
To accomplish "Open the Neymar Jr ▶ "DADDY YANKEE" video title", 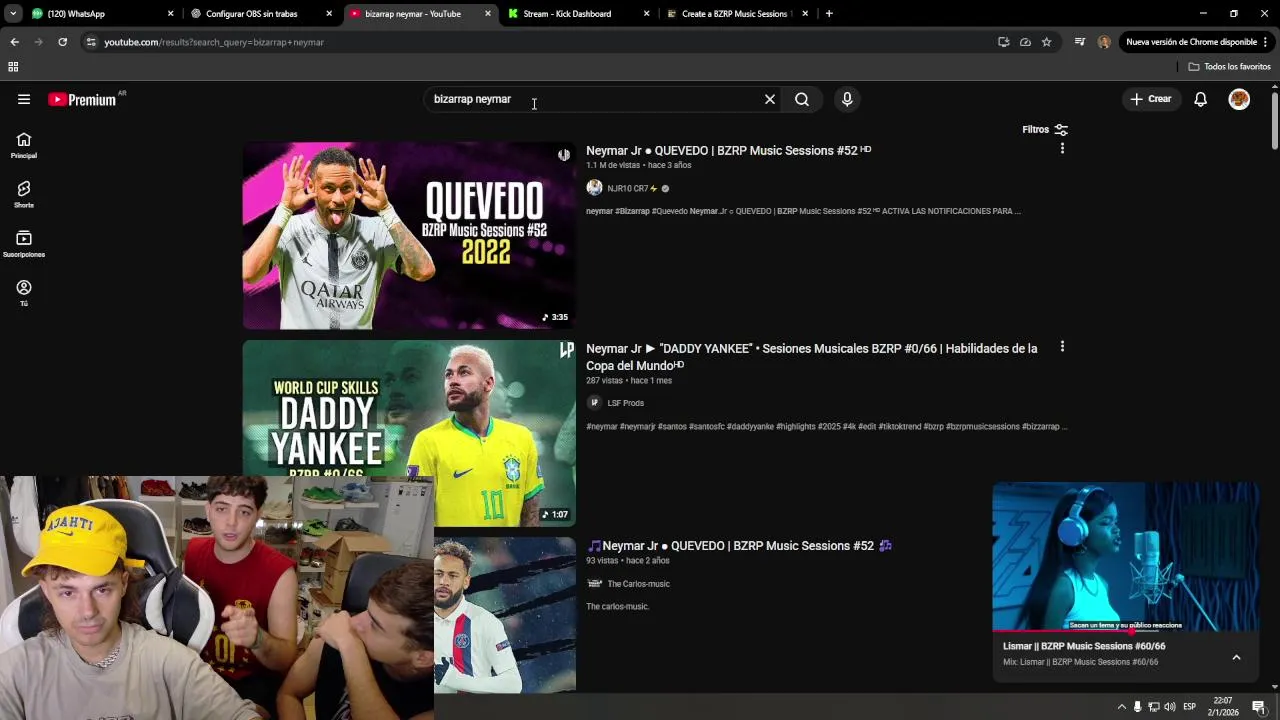I will coord(812,357).
